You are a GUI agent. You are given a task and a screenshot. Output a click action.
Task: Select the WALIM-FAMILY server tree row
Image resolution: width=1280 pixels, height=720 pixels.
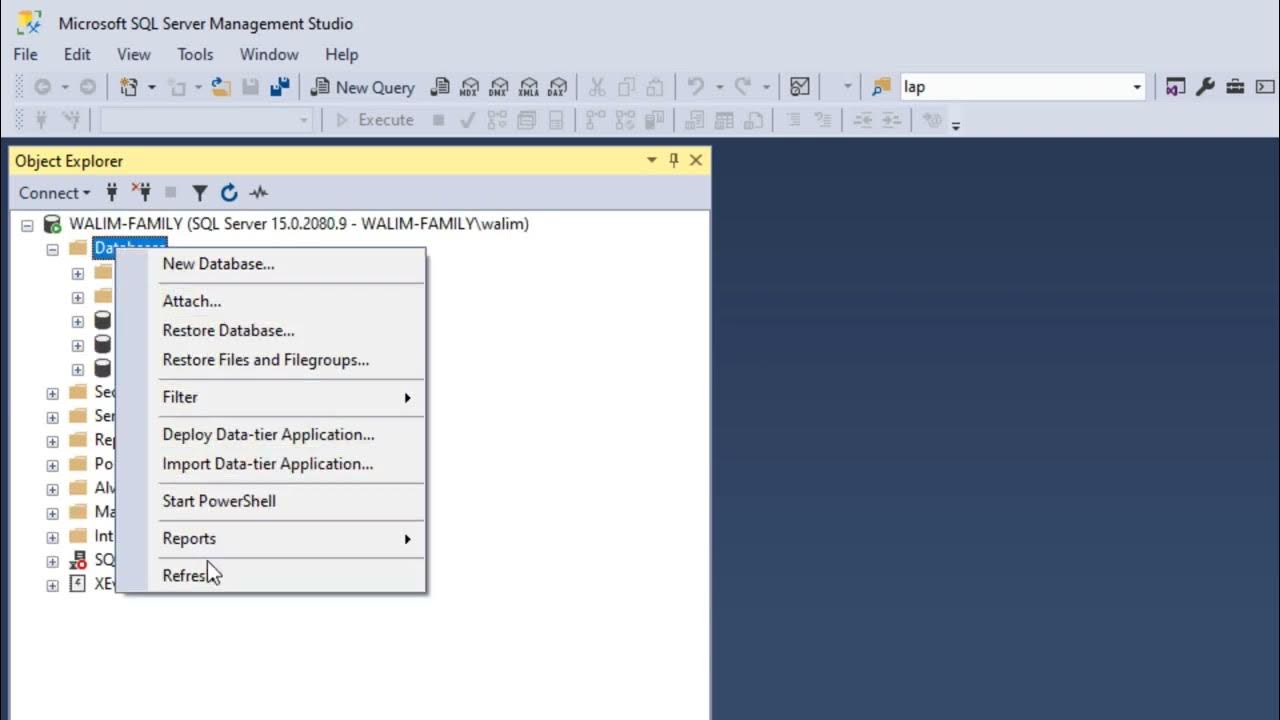299,224
